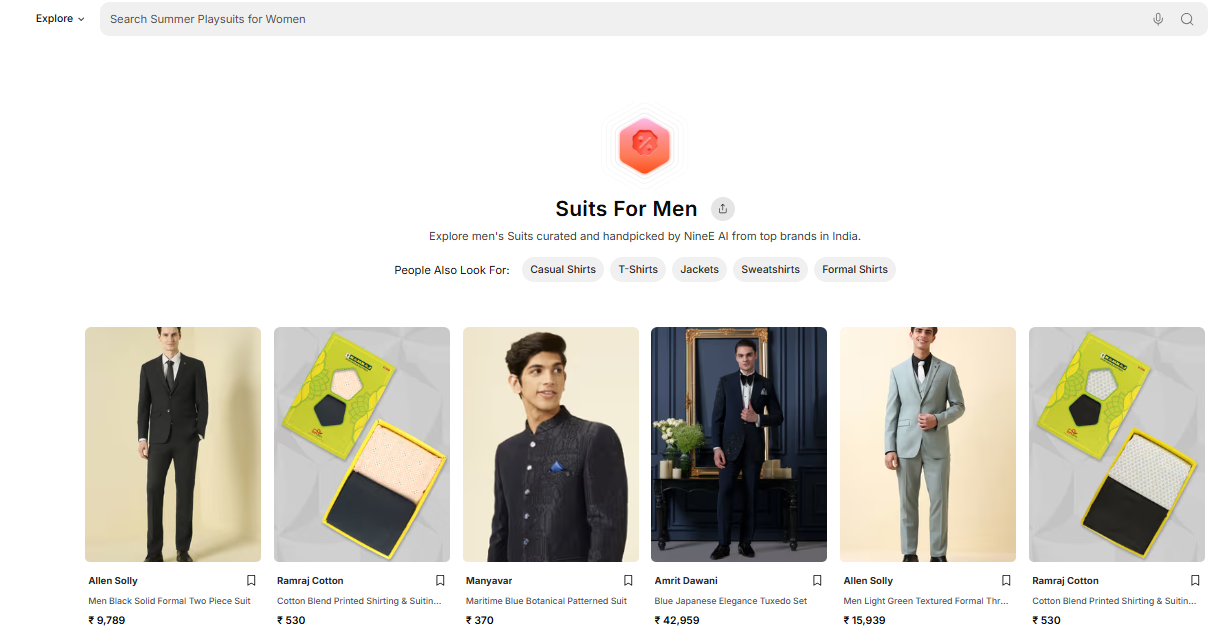Select the Sweatshirts chip
The height and width of the screenshot is (632, 1217).
tap(771, 270)
